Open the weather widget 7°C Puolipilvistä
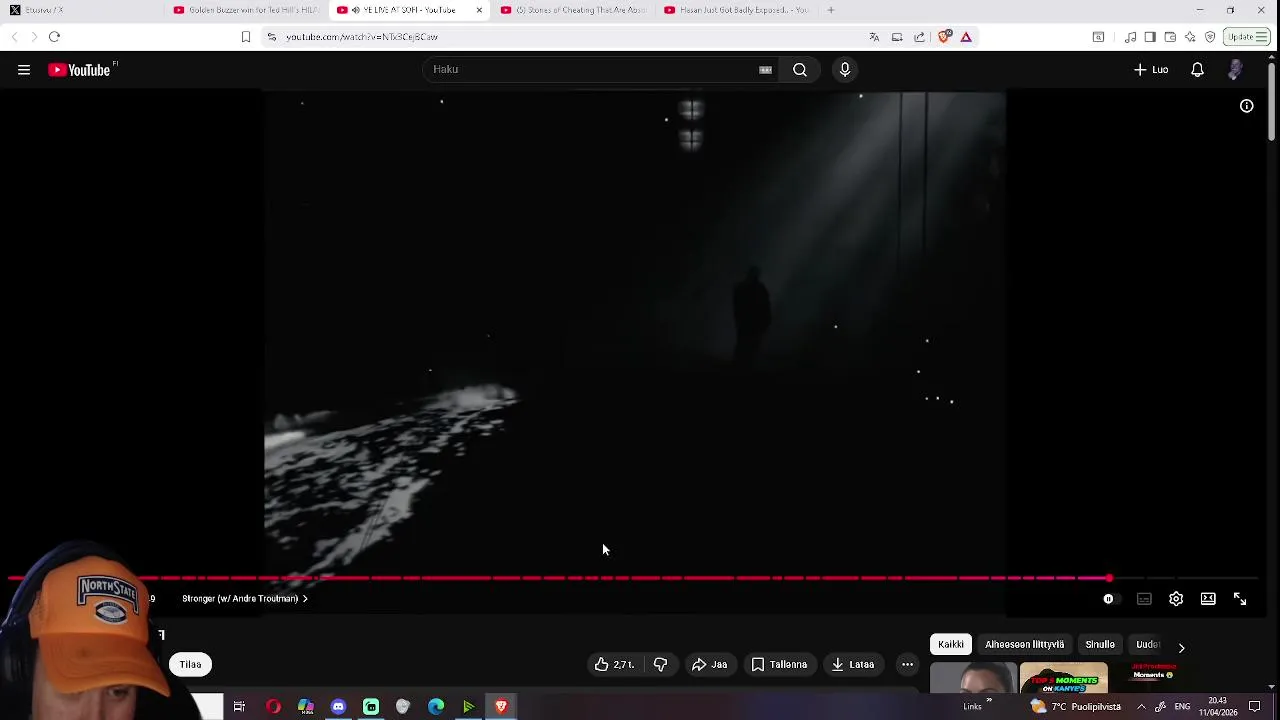This screenshot has width=1280, height=720. point(1076,707)
